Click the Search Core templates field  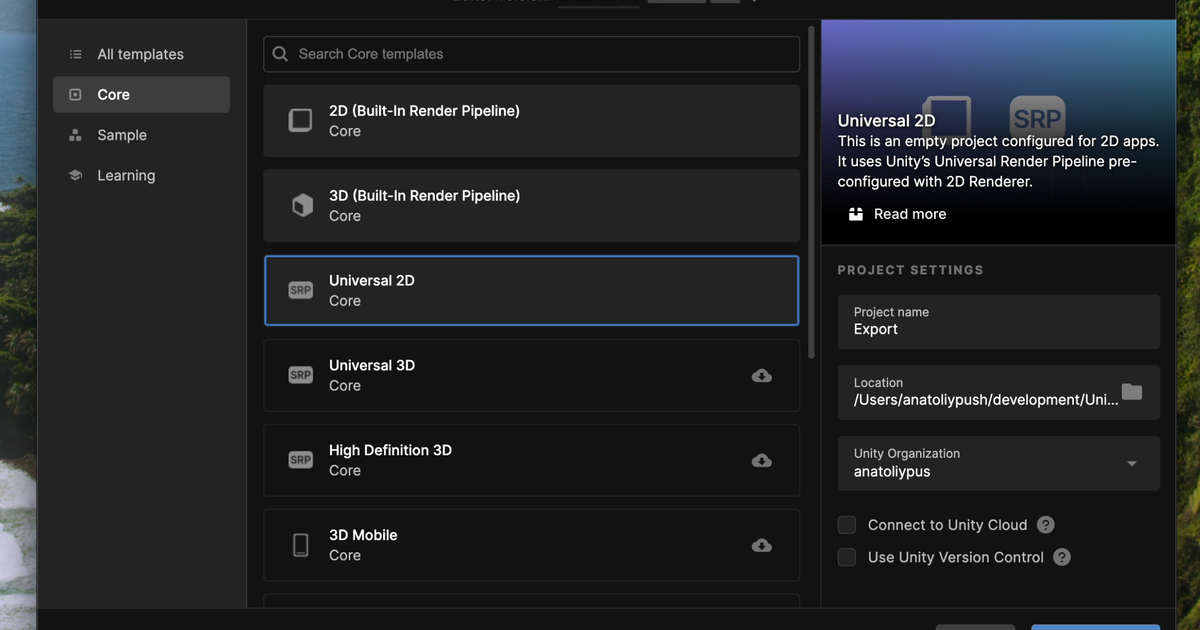[531, 54]
